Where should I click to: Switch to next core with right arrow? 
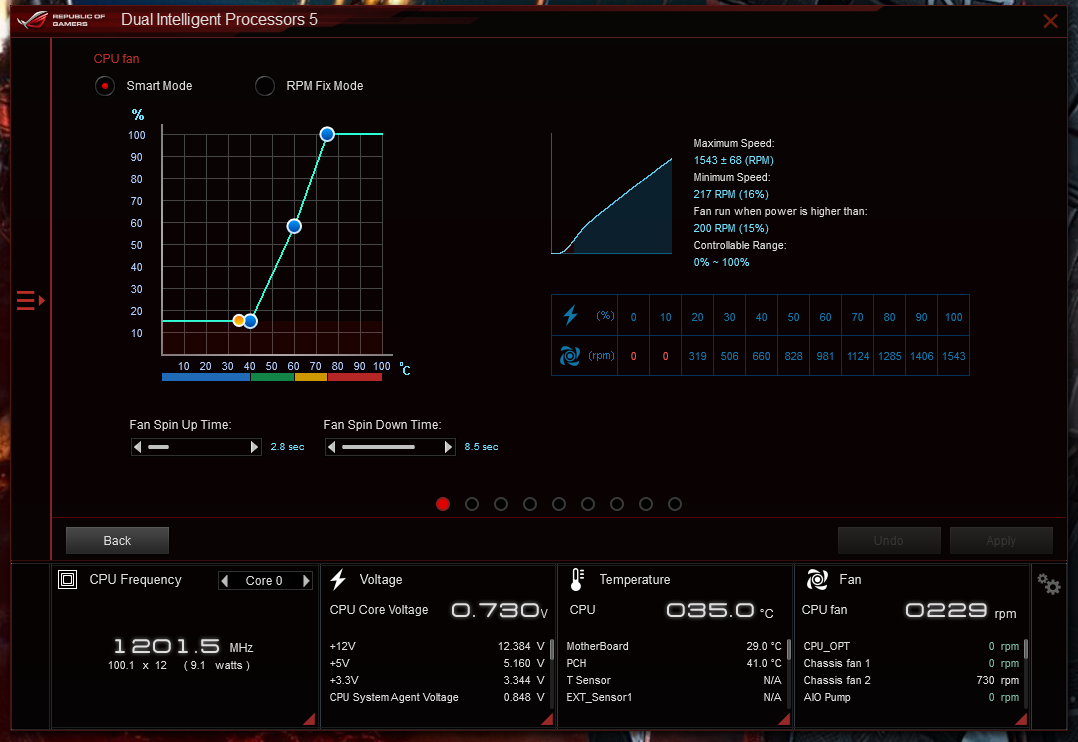click(306, 580)
